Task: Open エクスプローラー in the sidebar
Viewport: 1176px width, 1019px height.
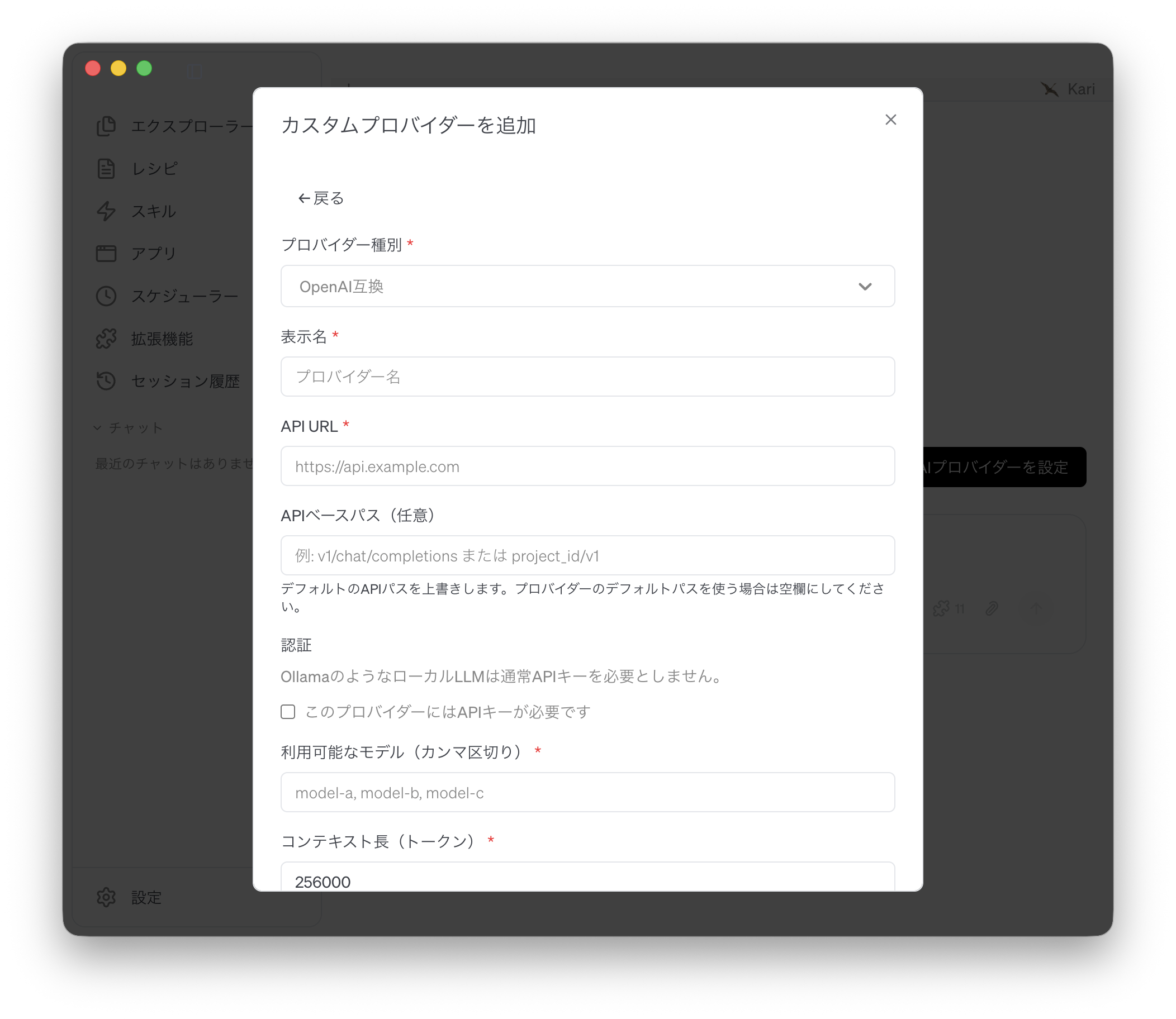Action: coord(173,126)
